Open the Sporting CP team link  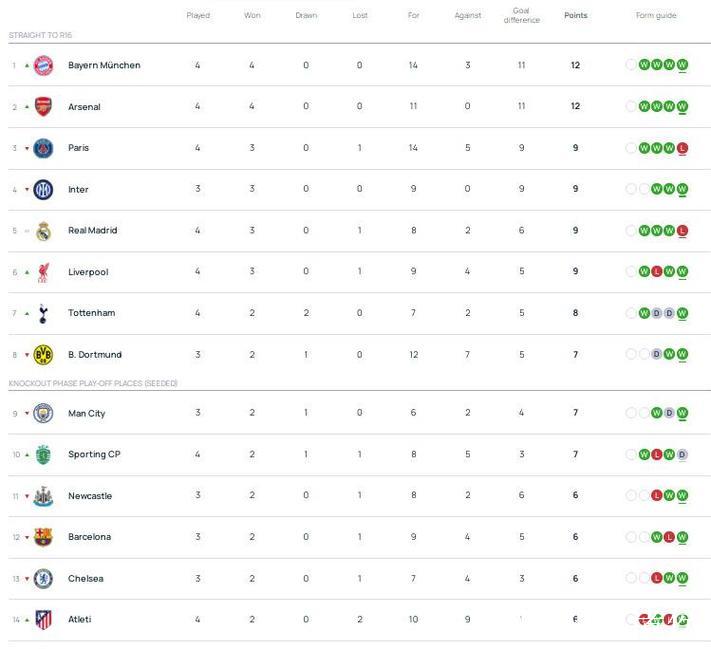coord(93,454)
